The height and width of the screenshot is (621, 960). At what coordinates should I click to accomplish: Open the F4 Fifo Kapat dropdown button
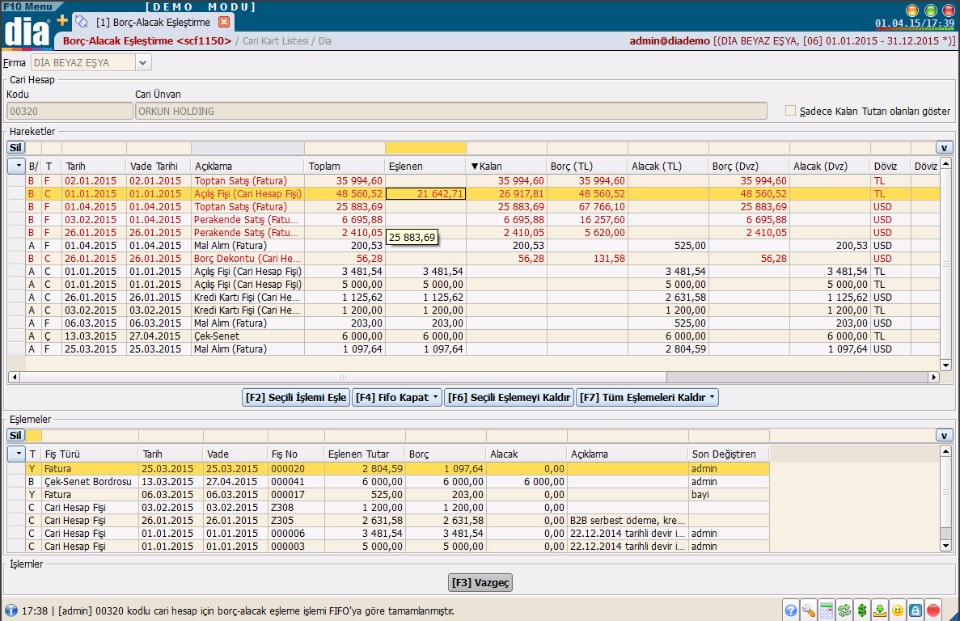[397, 397]
